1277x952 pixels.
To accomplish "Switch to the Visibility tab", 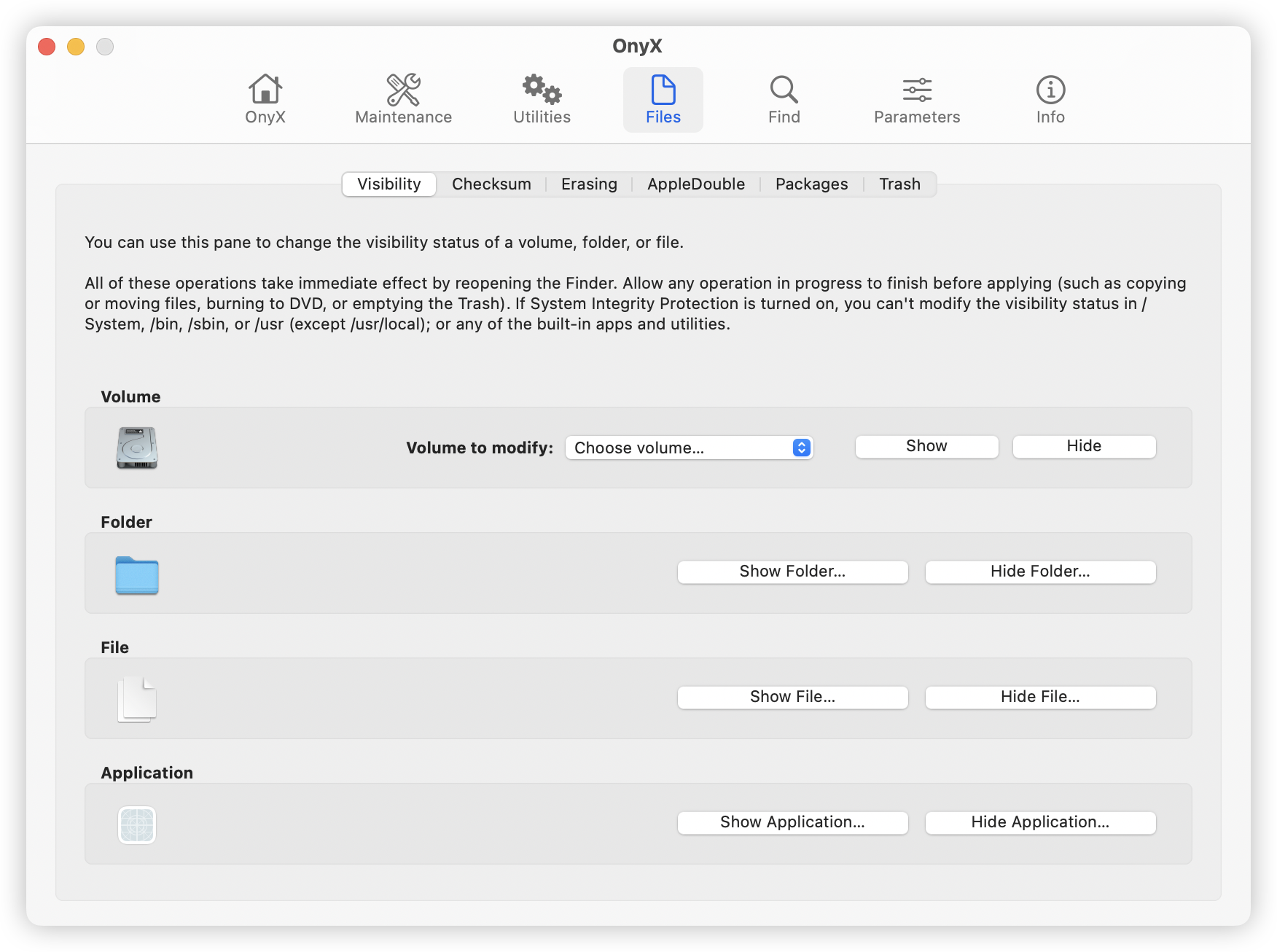I will (389, 184).
